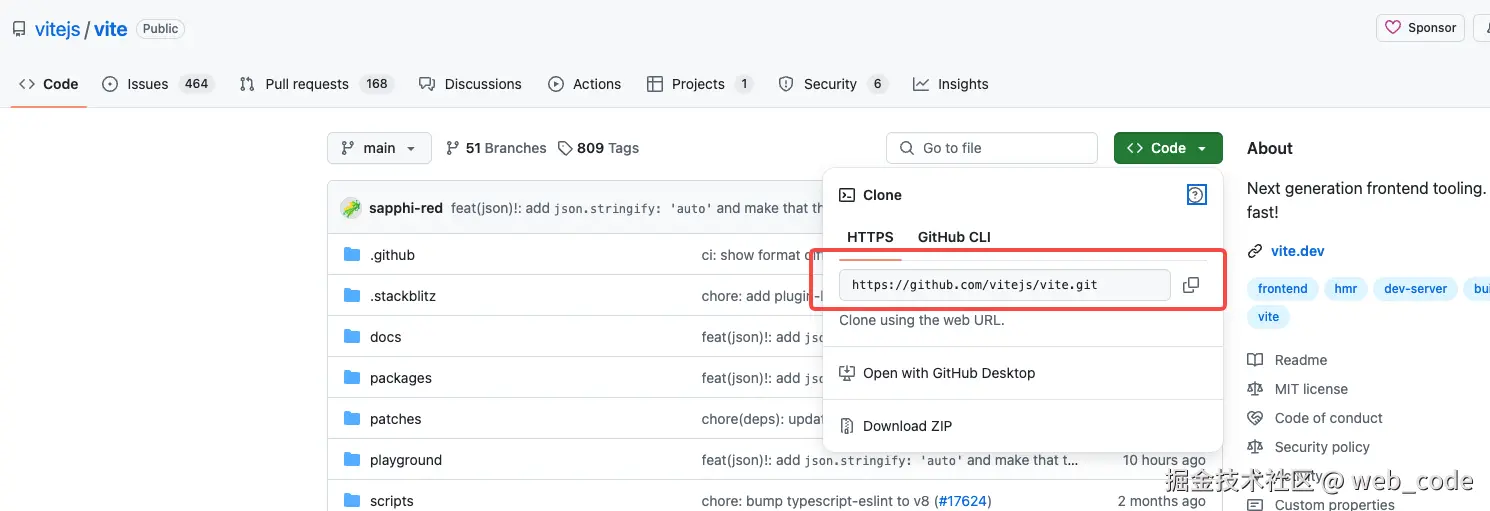Switch to the GitHub CLI tab

[x=954, y=237]
